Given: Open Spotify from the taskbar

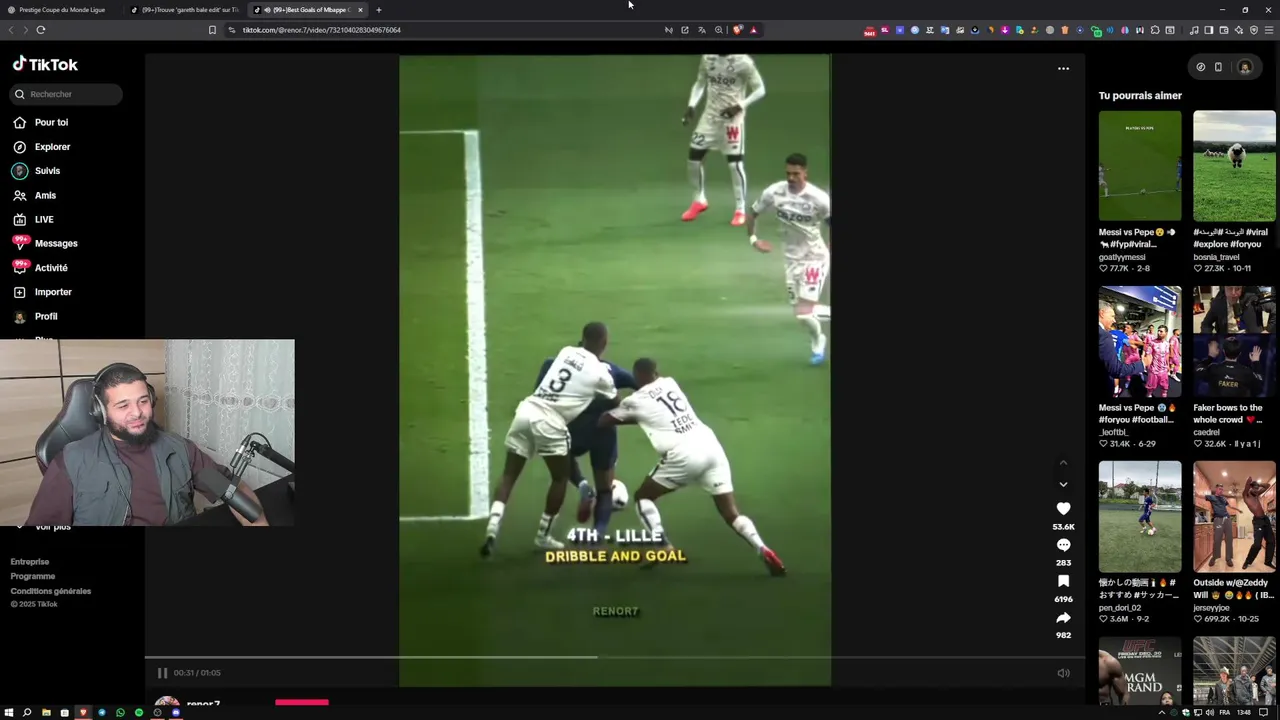Looking at the screenshot, I should [139, 712].
